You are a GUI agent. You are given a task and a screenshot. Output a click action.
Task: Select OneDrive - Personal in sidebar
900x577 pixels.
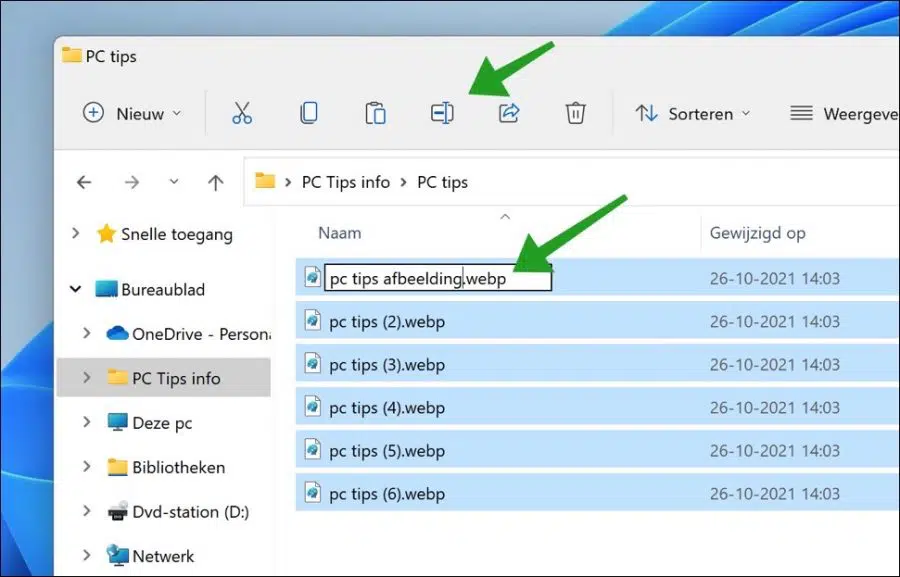point(201,334)
